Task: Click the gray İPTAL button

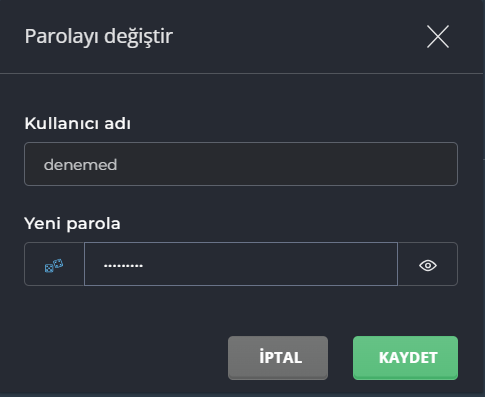Action: pos(278,358)
